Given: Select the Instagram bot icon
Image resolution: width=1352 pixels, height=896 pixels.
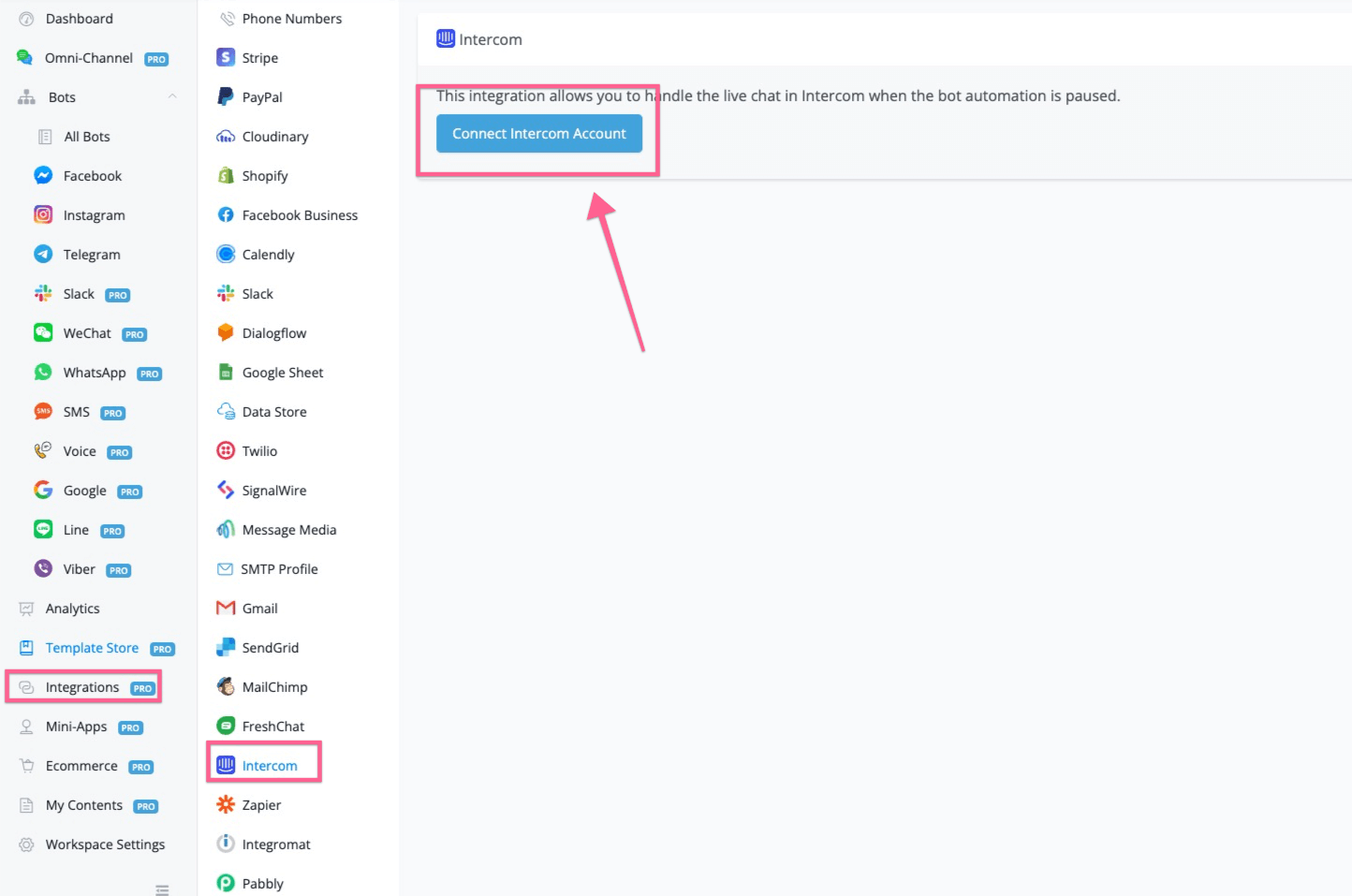Looking at the screenshot, I should [43, 214].
